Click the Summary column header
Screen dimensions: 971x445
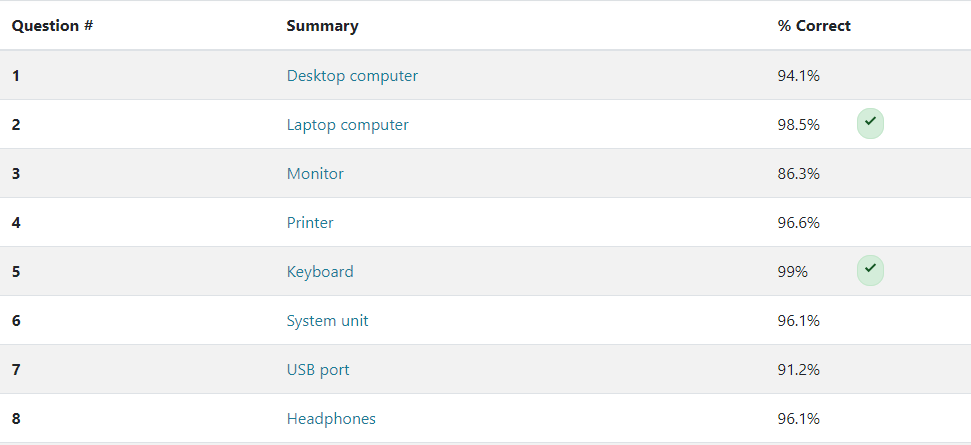[322, 26]
